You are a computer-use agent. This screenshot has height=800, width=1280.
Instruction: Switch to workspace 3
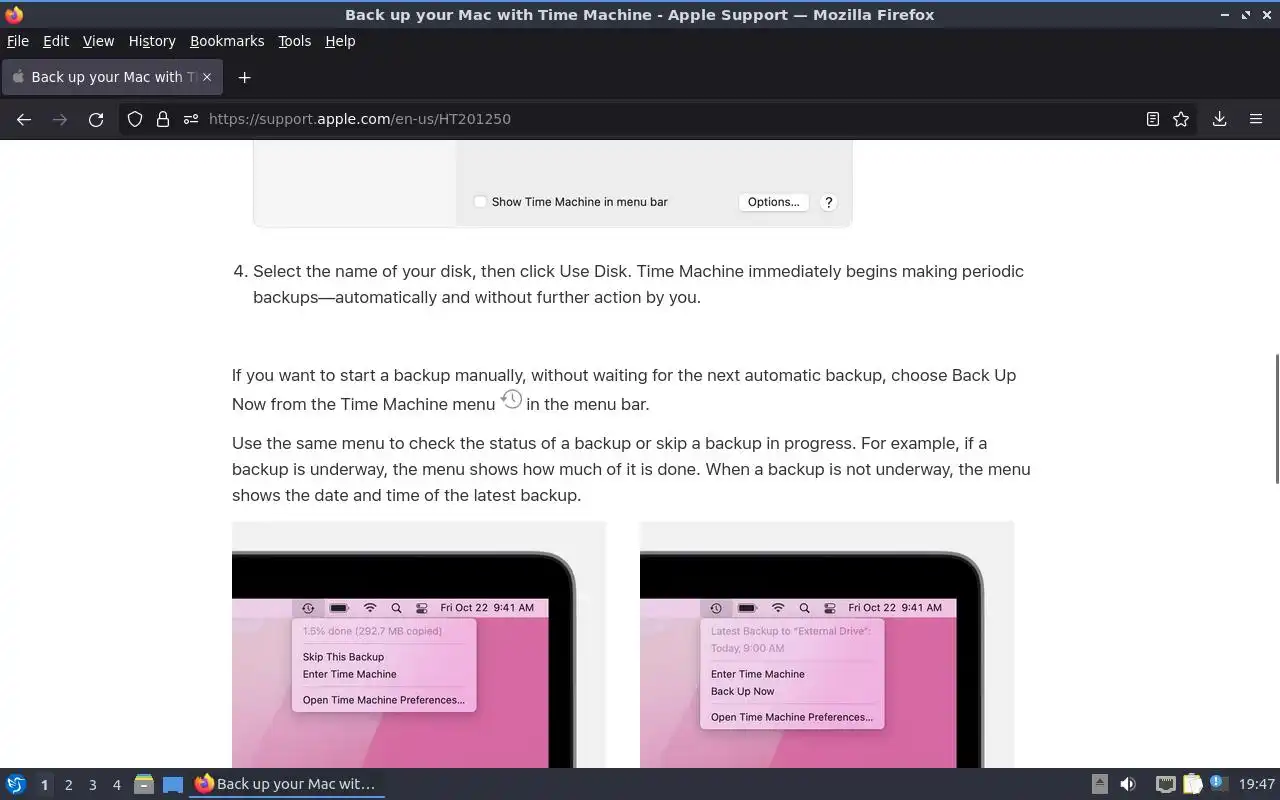tap(92, 785)
